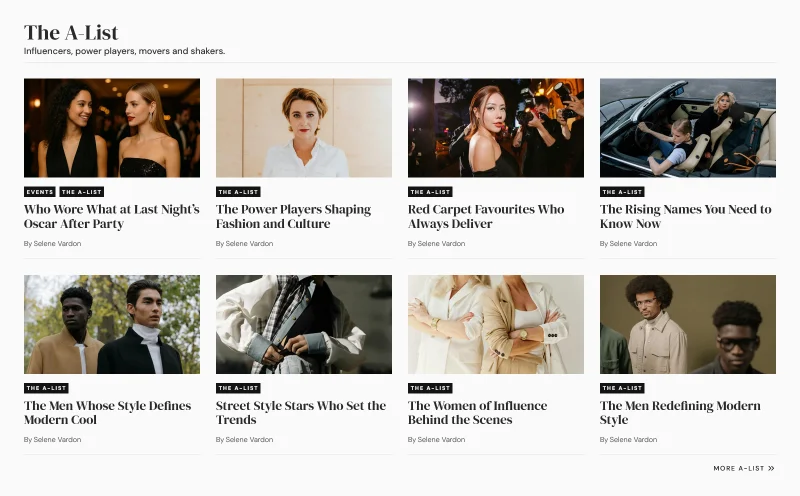Open the Oscar After Party article headline
The width and height of the screenshot is (800, 496).
(x=112, y=216)
